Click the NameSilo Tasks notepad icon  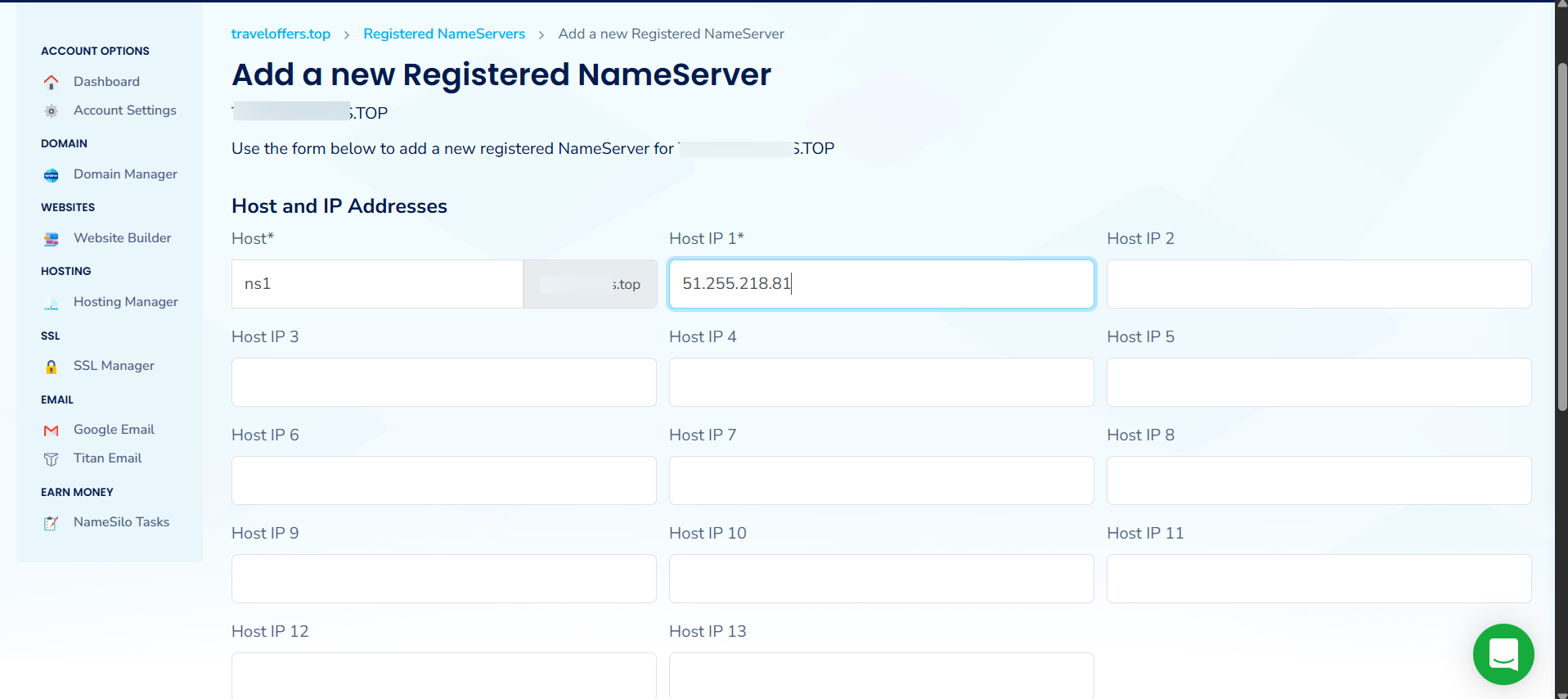pyautogui.click(x=52, y=523)
